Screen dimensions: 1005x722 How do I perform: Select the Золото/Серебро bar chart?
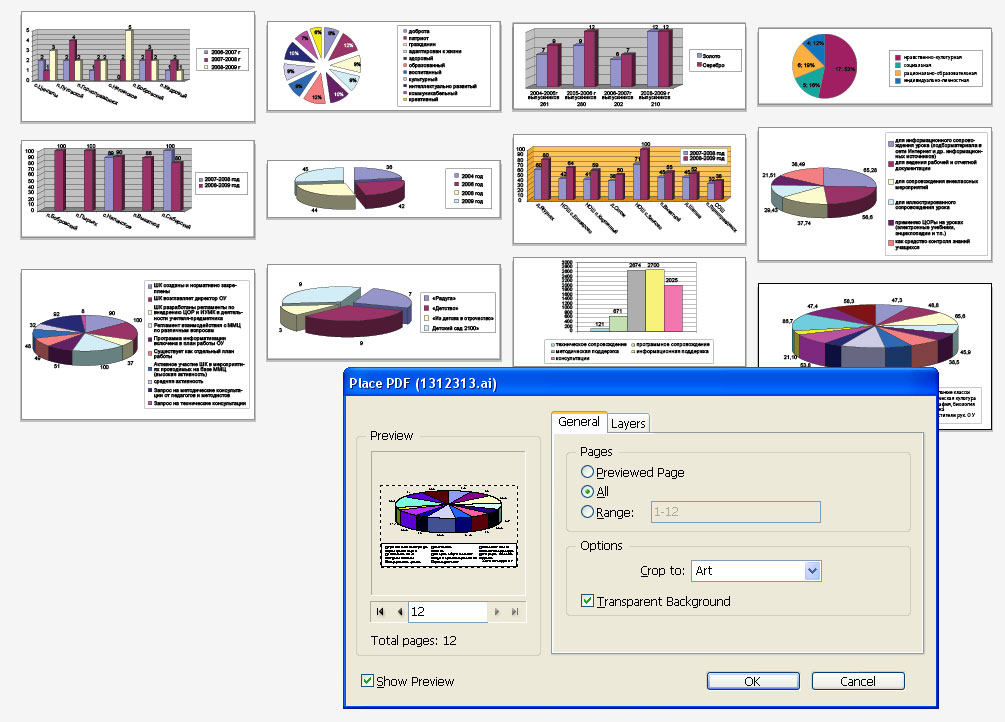(629, 66)
